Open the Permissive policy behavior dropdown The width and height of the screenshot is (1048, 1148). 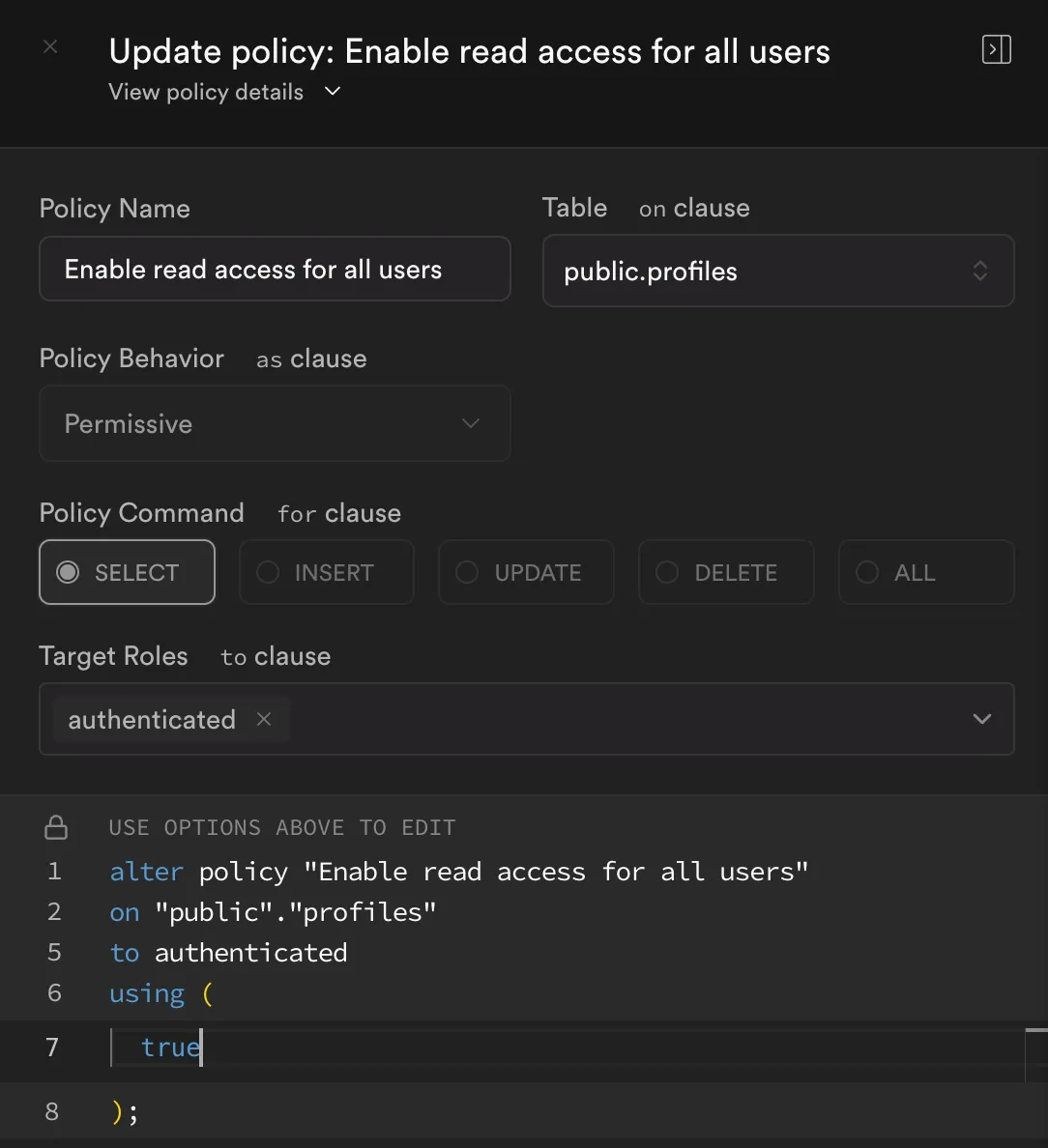coord(275,423)
